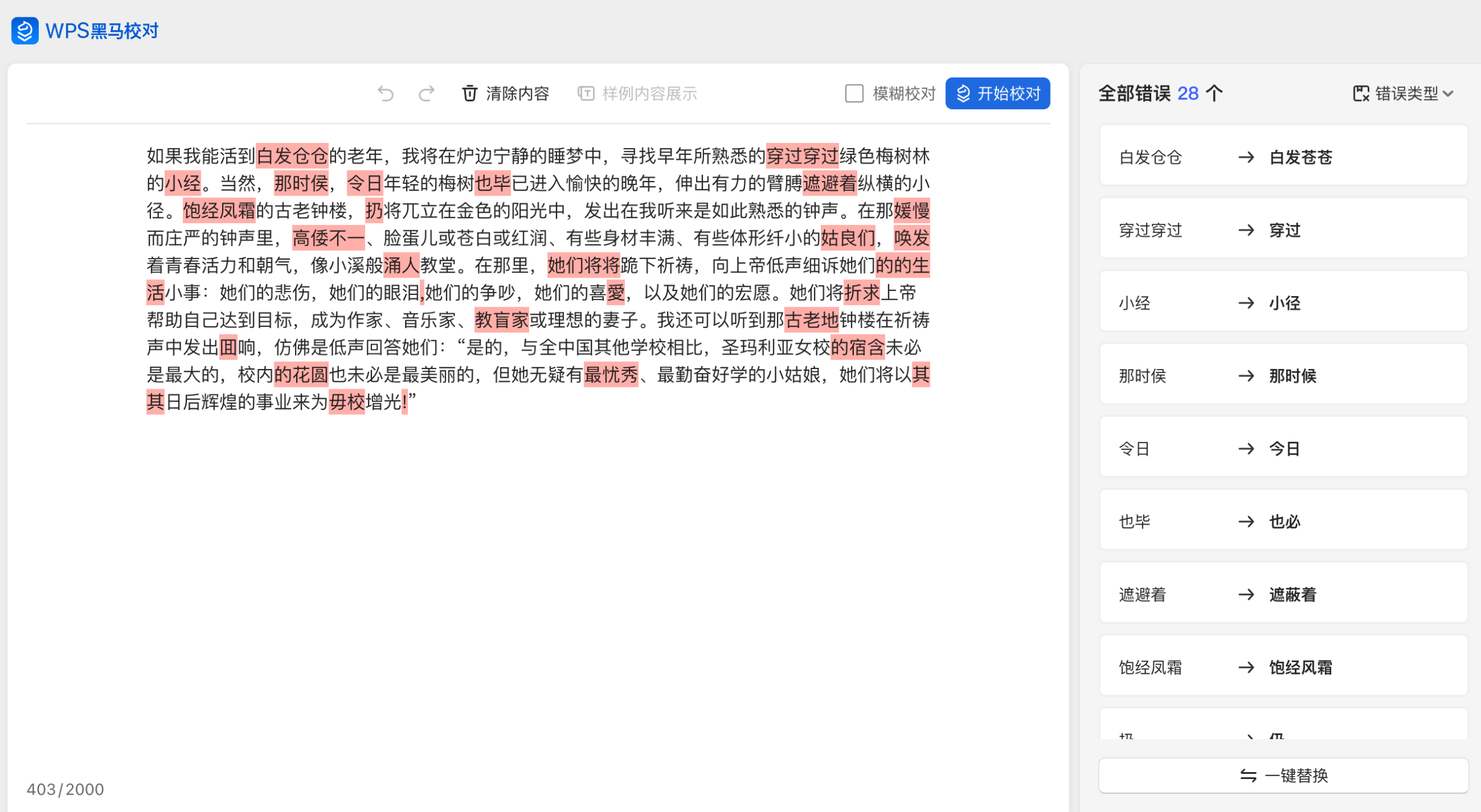Click the 一键替换 button
1481x812 pixels.
[x=1283, y=776]
